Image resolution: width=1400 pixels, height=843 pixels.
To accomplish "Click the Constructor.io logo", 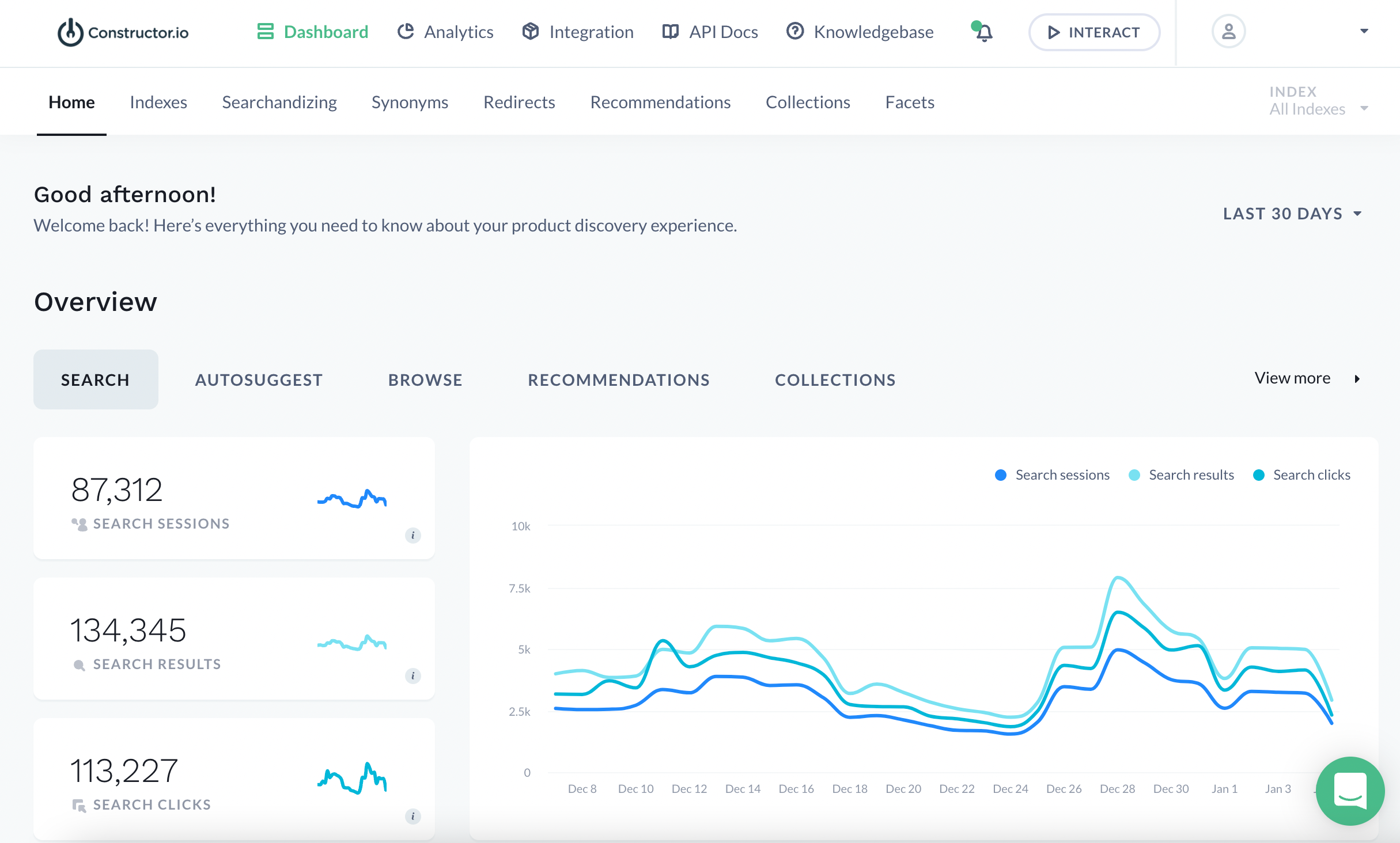I will [x=122, y=33].
